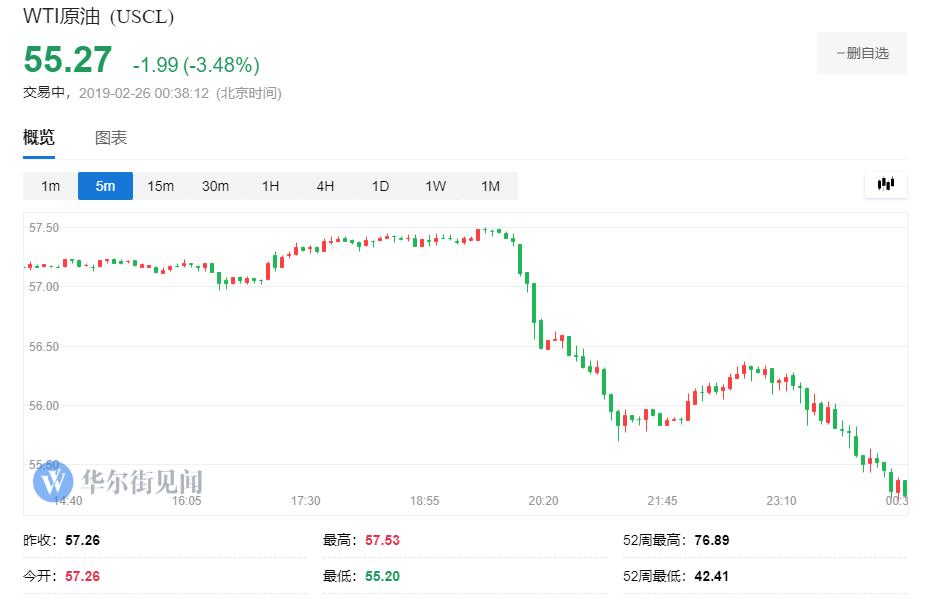Click the 17:30 time axis label
928x615 pixels.
(x=305, y=501)
